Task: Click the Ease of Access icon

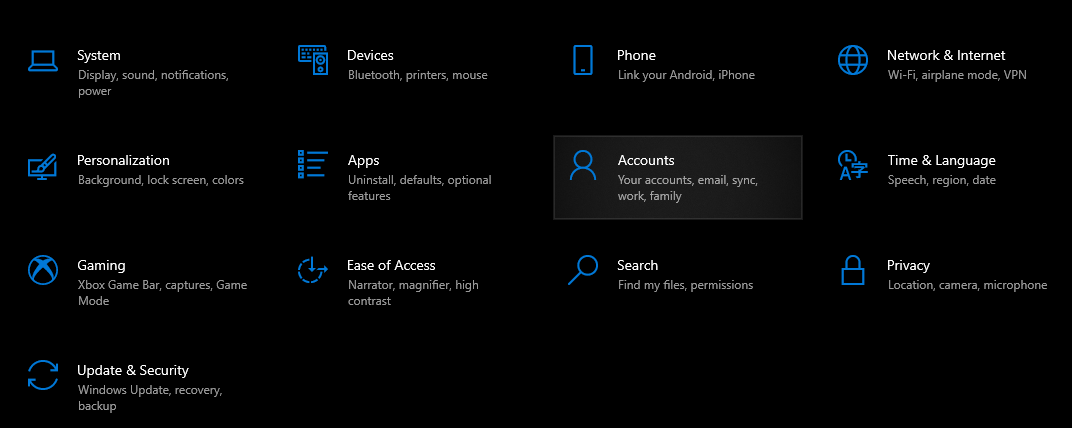Action: pyautogui.click(x=313, y=270)
